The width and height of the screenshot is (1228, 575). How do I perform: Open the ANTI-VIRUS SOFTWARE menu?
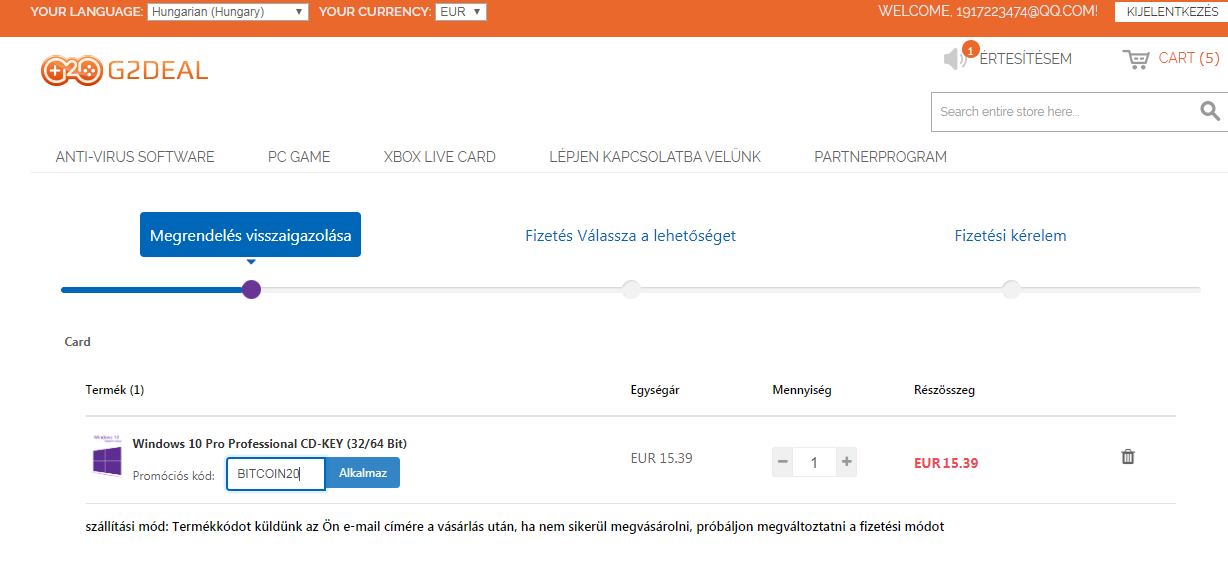135,157
